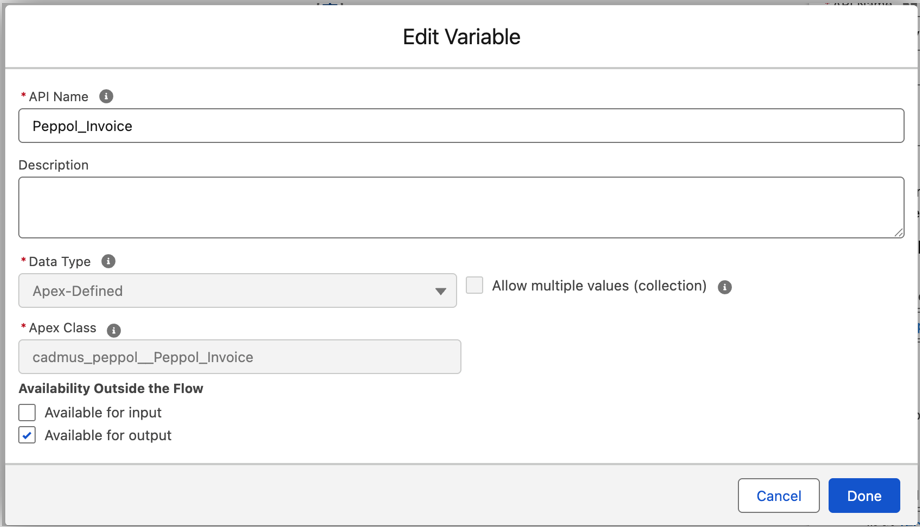The height and width of the screenshot is (527, 920).
Task: Click the info icon next to Apex Class
Action: [x=114, y=330]
